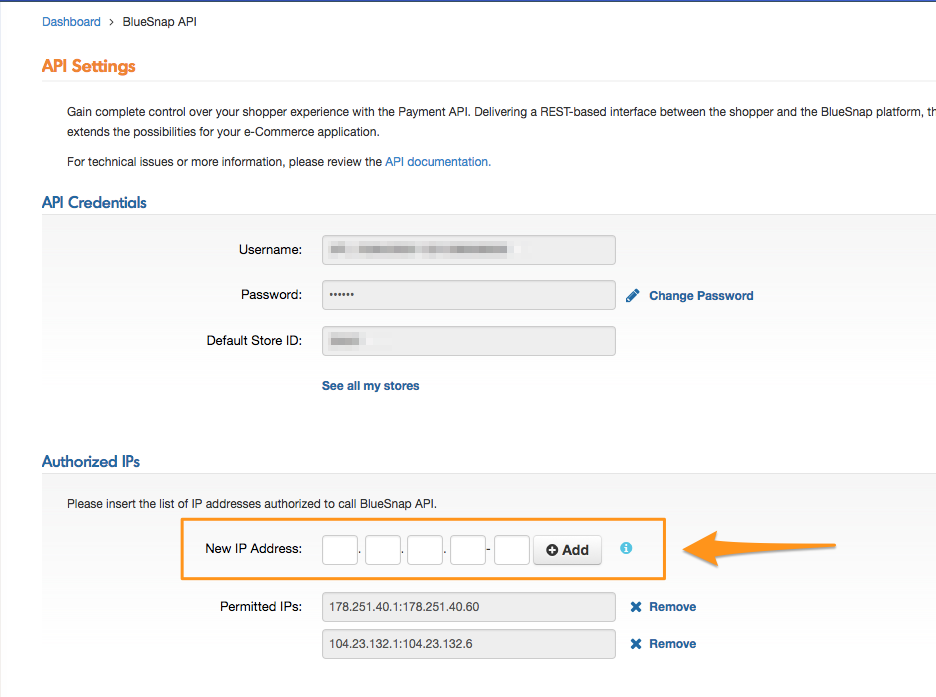
Task: Focus the Password field
Action: click(x=469, y=295)
